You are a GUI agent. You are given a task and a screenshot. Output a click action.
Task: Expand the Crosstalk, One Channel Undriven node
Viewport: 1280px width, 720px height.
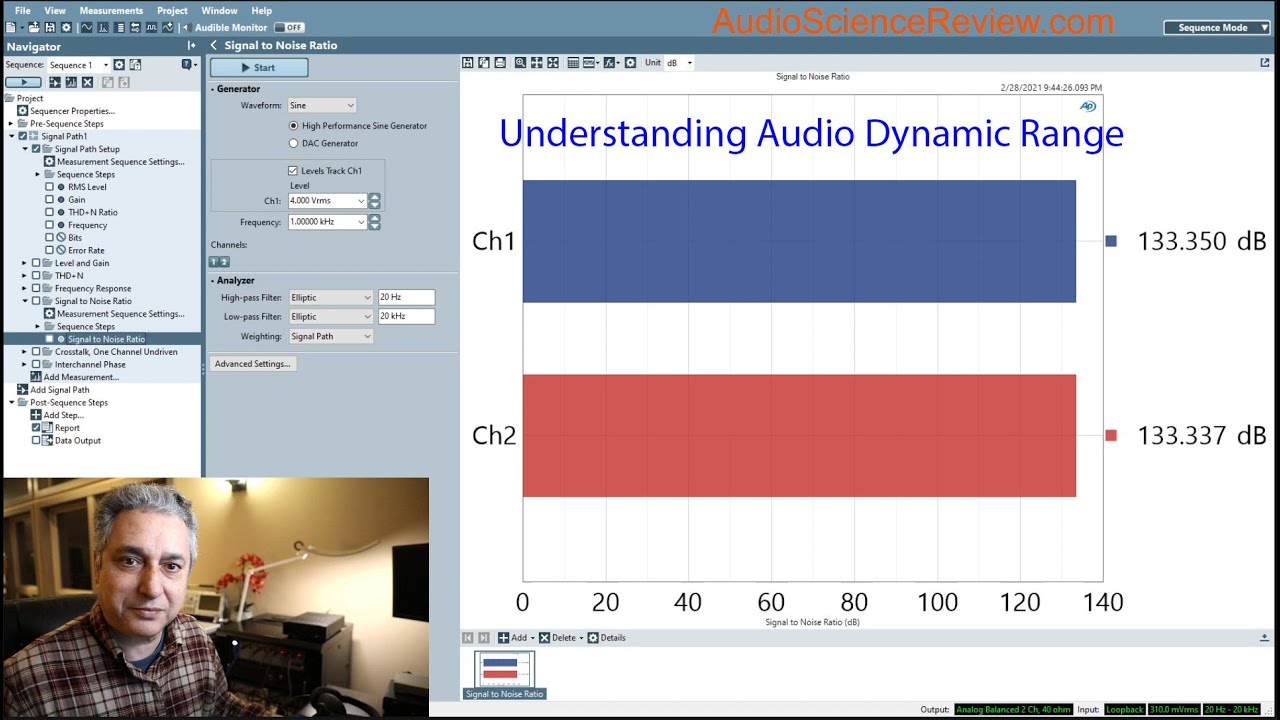[24, 352]
